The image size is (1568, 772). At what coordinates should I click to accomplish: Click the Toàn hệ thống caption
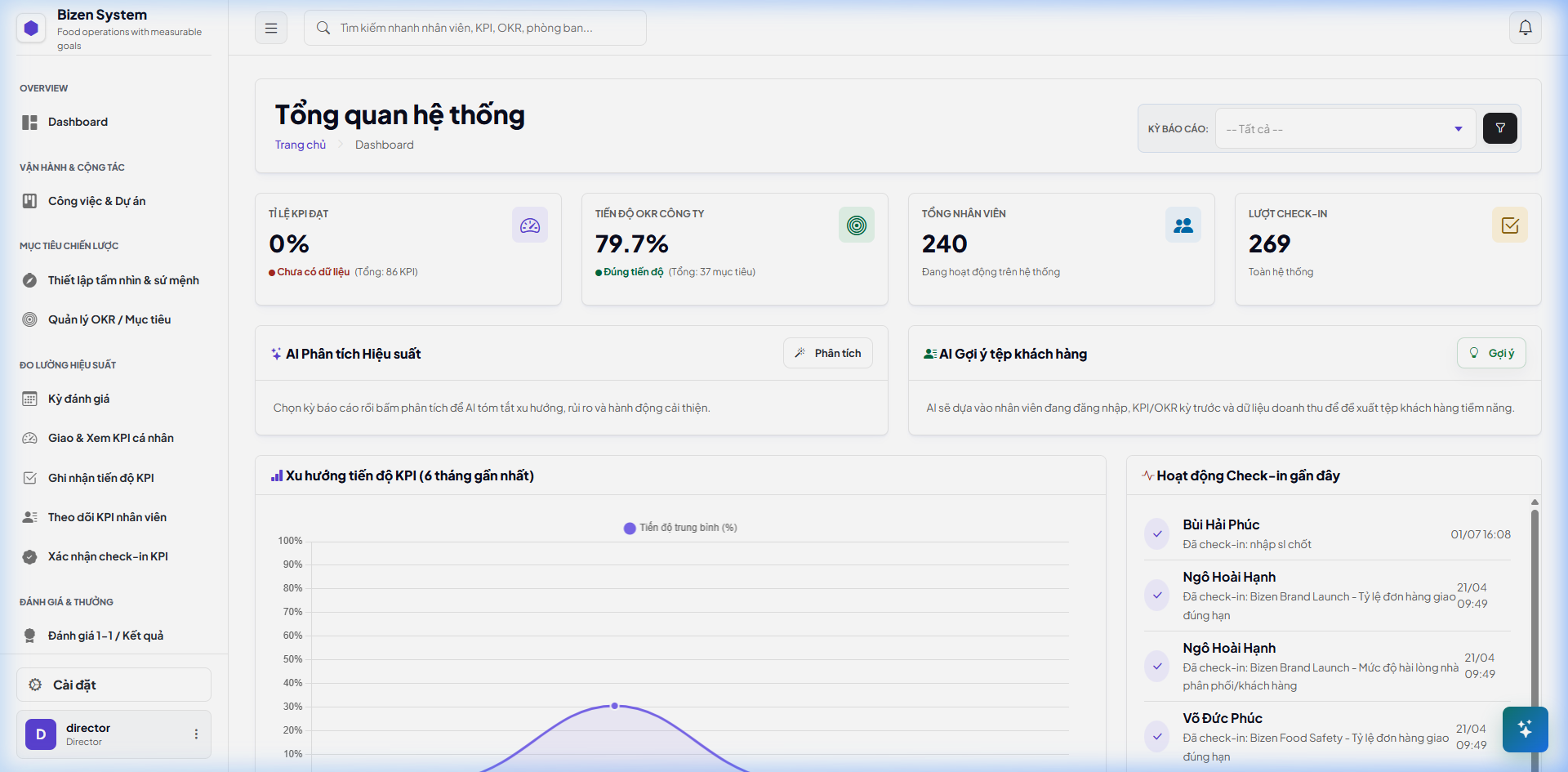pos(1281,272)
